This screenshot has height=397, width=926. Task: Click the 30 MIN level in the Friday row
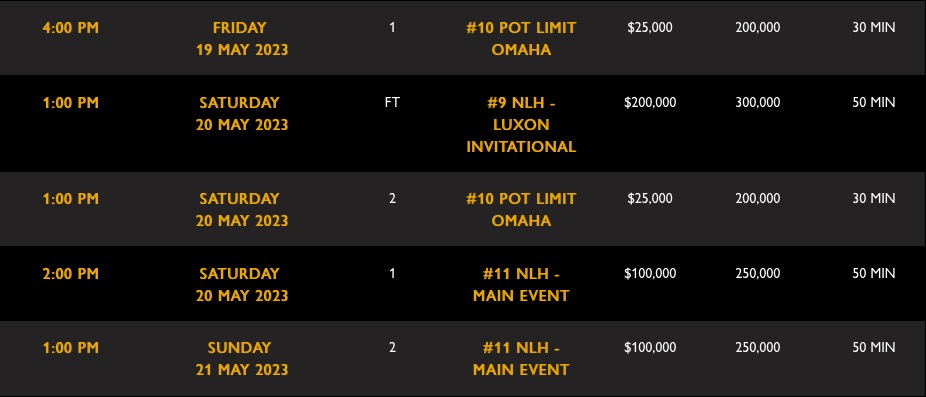[x=873, y=28]
